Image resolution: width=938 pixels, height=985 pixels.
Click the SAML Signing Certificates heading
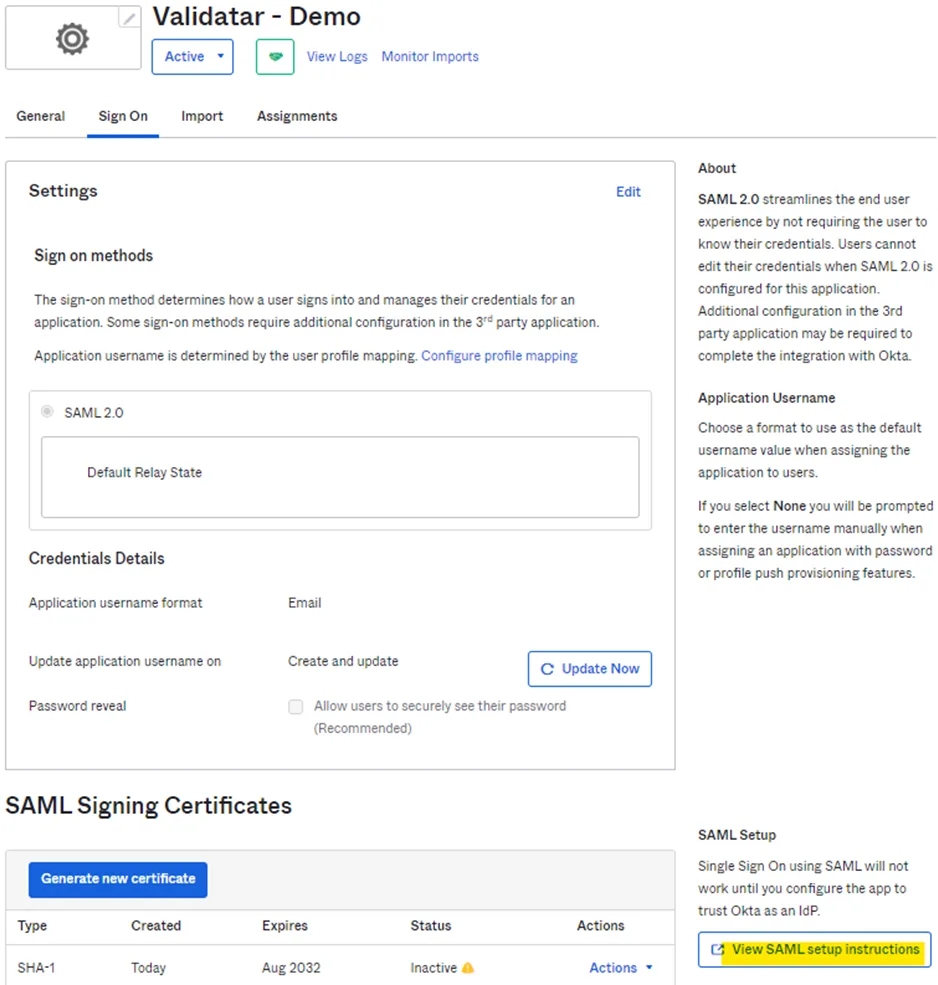pyautogui.click(x=149, y=806)
